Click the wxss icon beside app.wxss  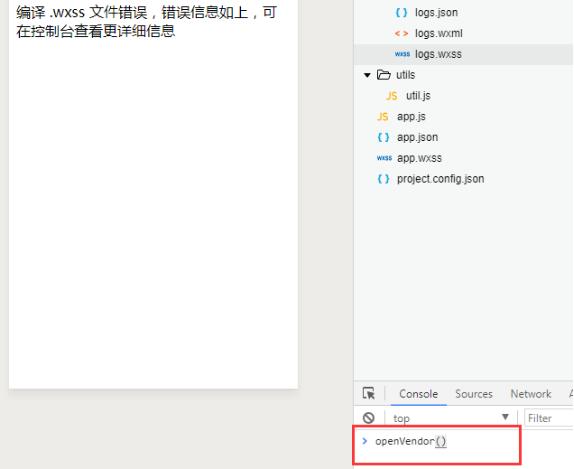[x=384, y=158]
